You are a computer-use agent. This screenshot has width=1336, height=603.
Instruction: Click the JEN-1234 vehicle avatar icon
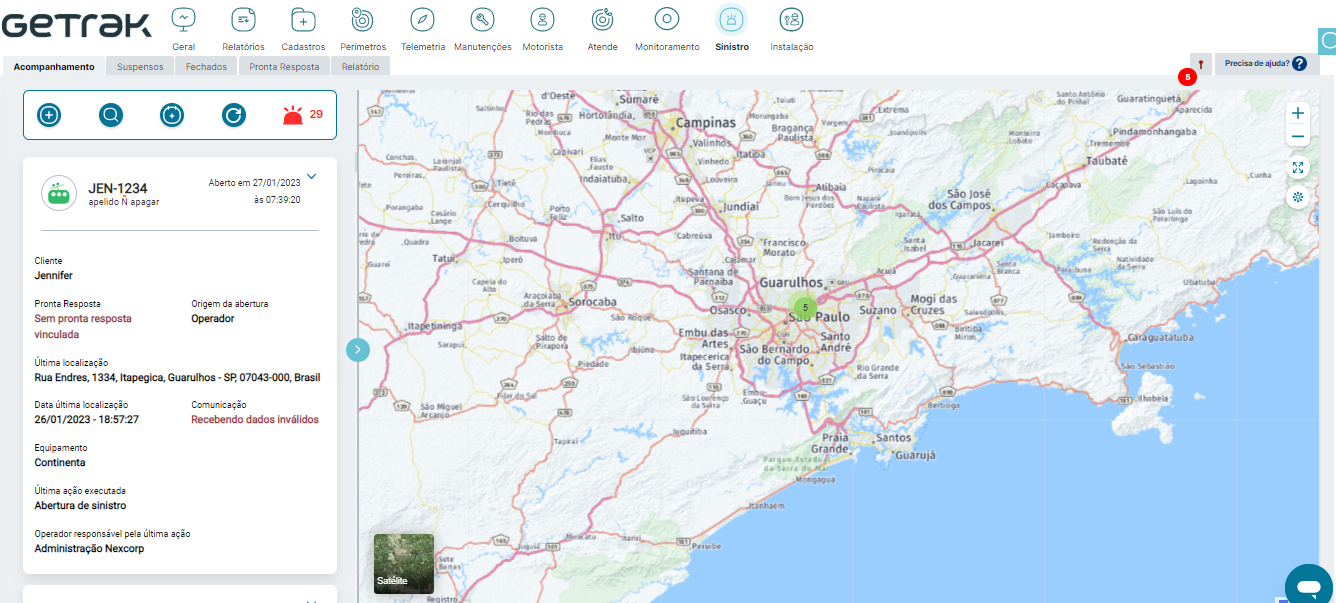59,194
